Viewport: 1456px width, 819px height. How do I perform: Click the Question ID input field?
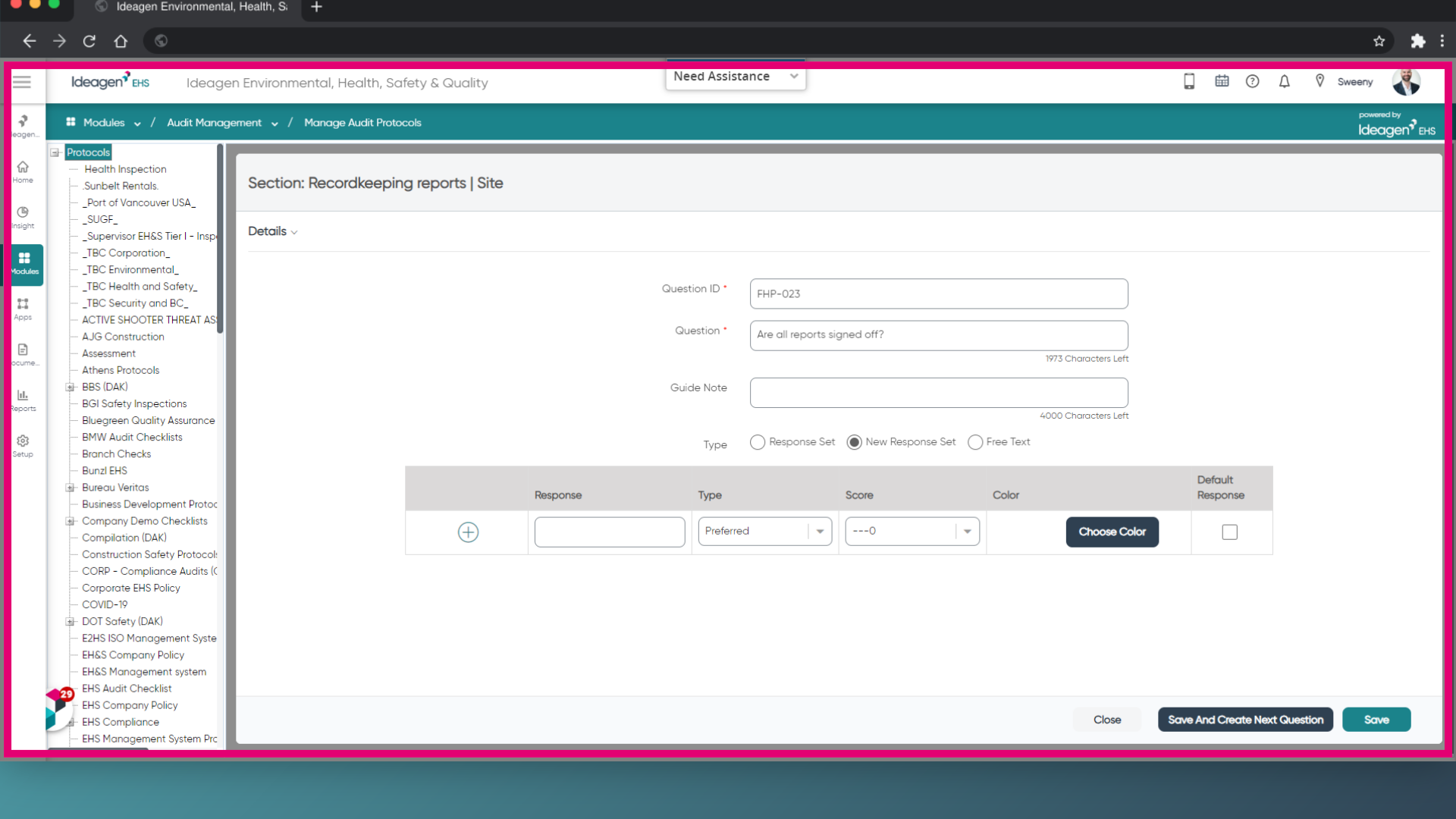[x=938, y=293]
